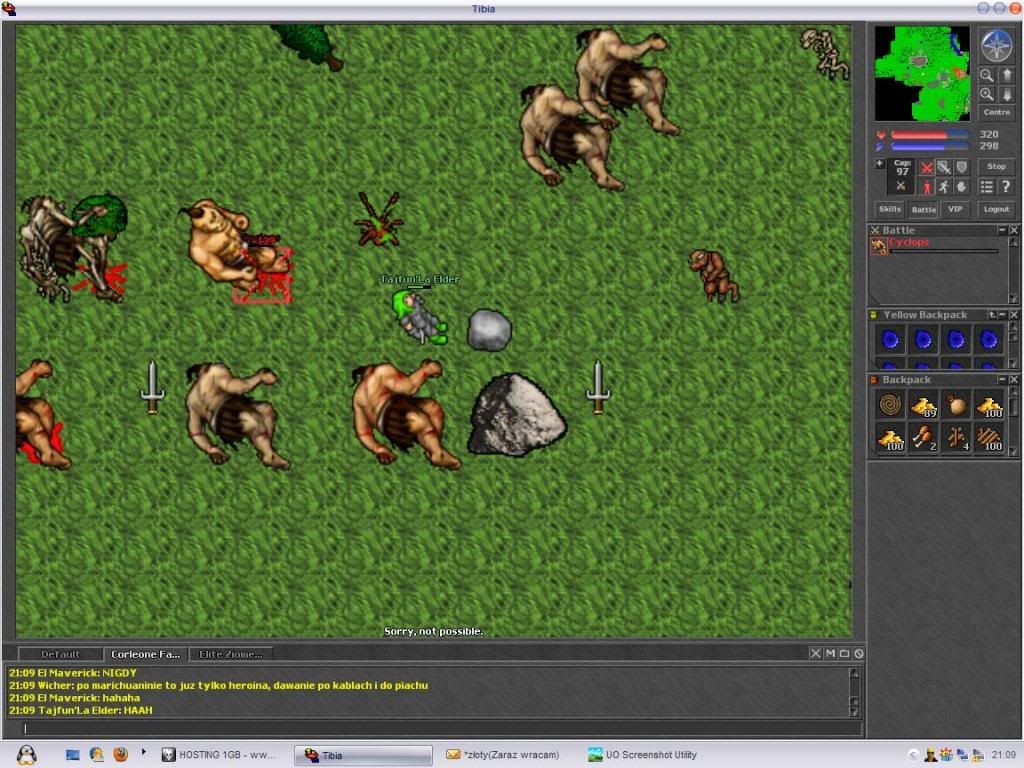Switch to the Default chat tab
The height and width of the screenshot is (768, 1024).
(60, 654)
